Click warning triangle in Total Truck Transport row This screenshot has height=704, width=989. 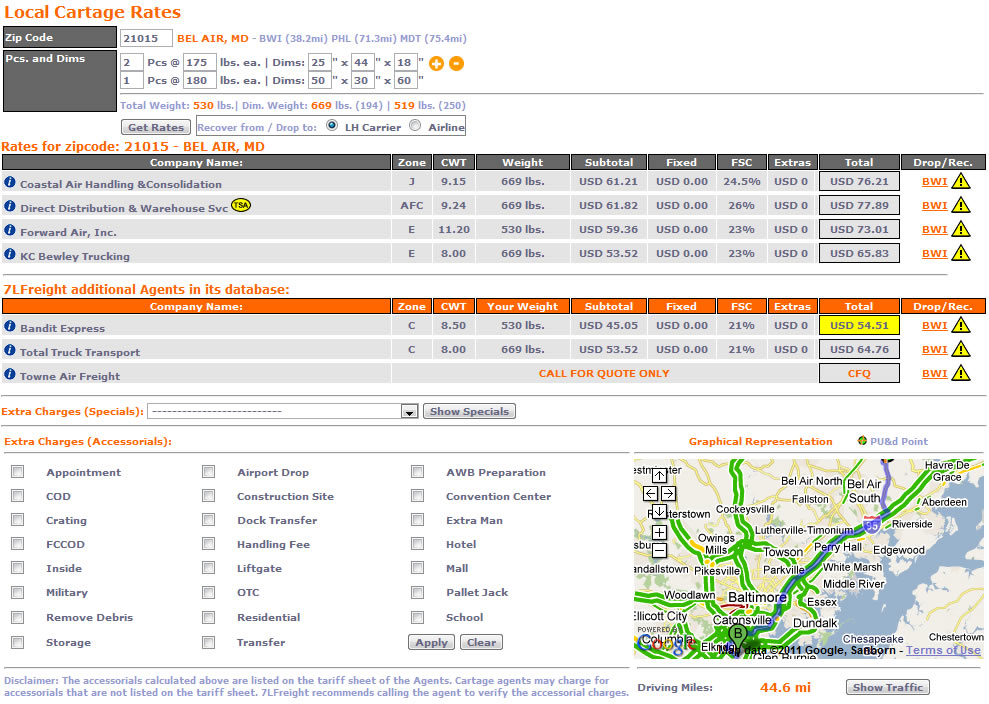pyautogui.click(x=961, y=349)
